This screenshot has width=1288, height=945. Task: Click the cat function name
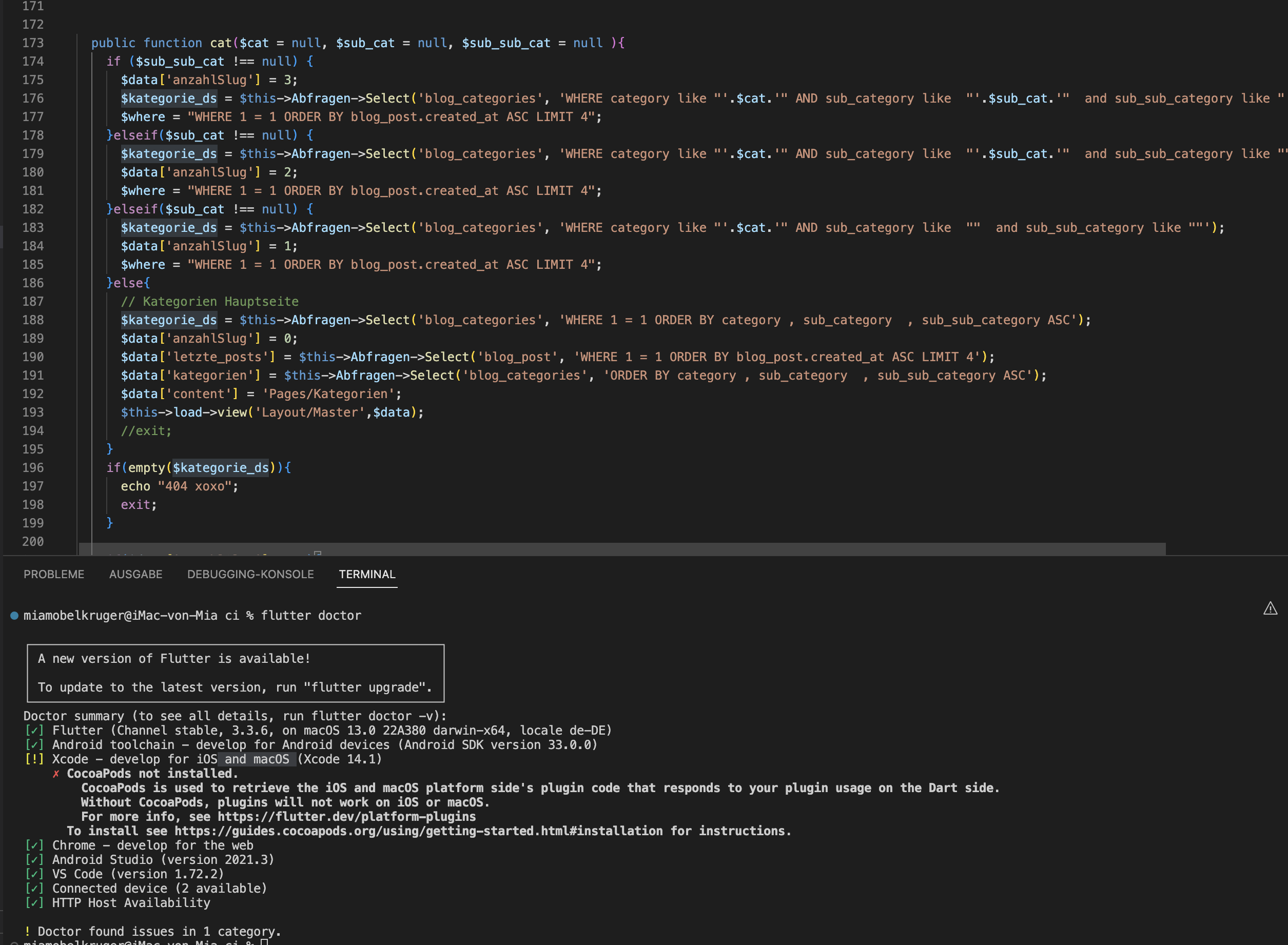[x=220, y=43]
